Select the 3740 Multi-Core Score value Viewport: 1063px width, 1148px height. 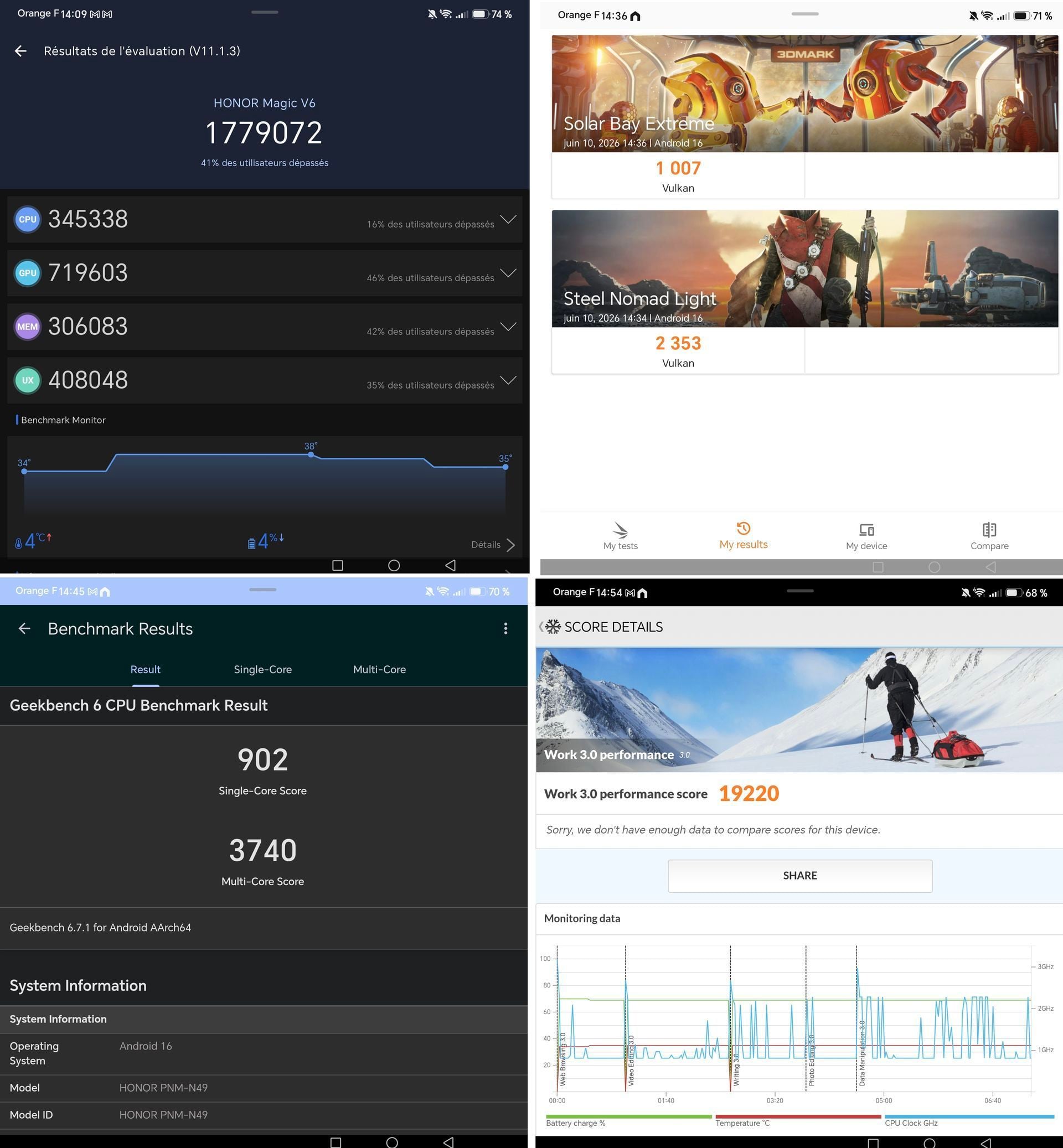click(x=263, y=850)
